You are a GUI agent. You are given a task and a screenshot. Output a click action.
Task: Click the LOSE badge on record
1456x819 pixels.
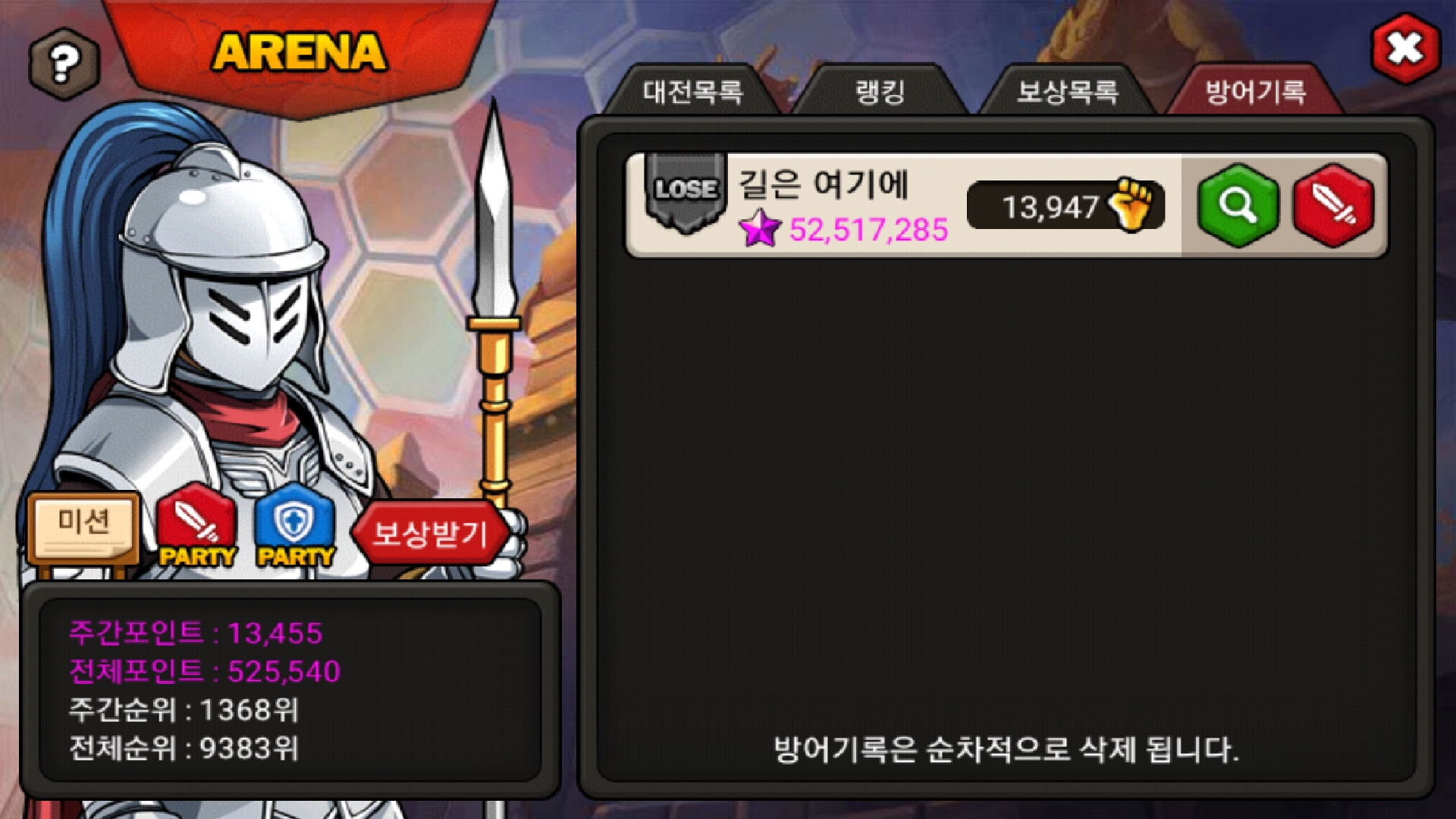[686, 190]
